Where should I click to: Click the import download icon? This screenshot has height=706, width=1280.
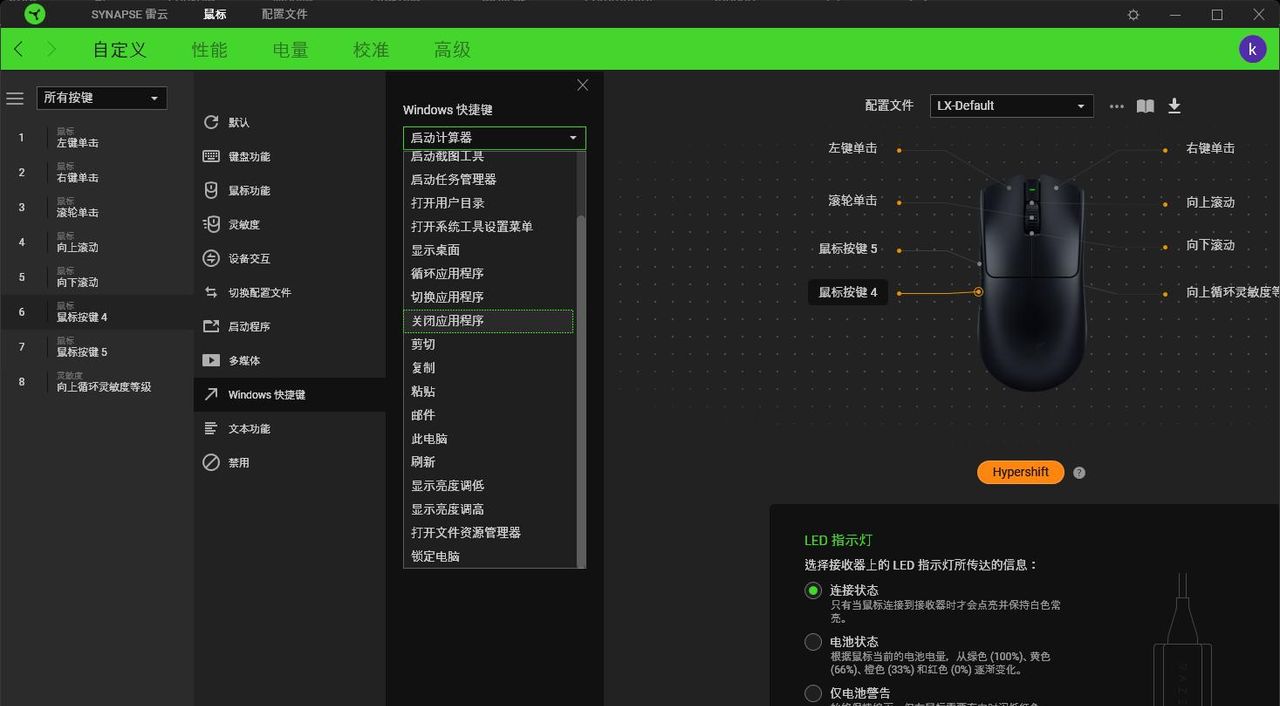(1174, 106)
